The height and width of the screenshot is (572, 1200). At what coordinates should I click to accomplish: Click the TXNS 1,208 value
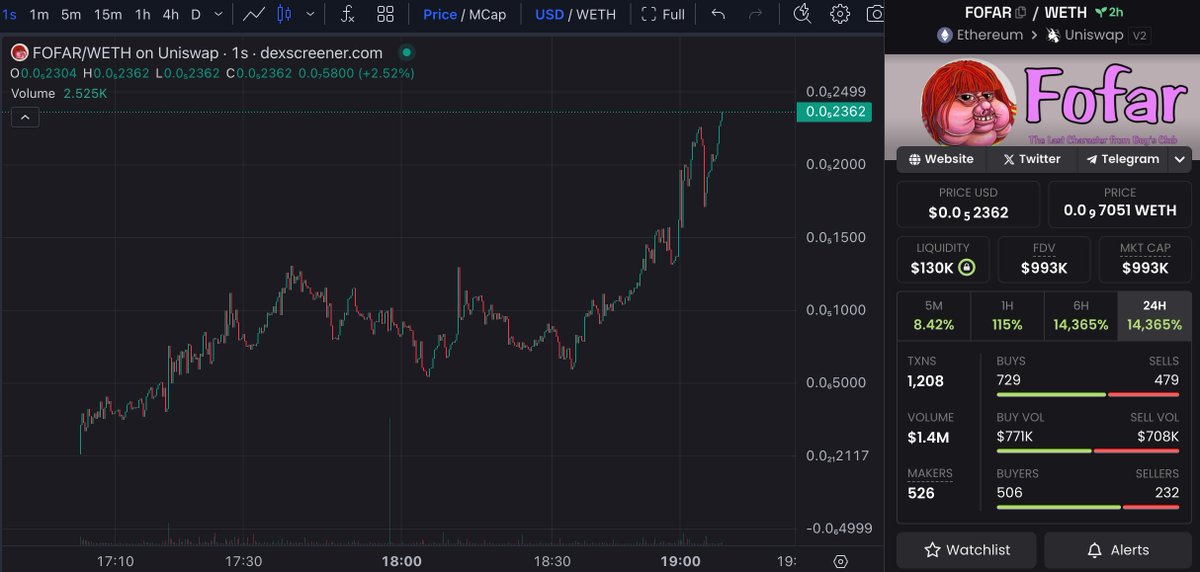925,381
